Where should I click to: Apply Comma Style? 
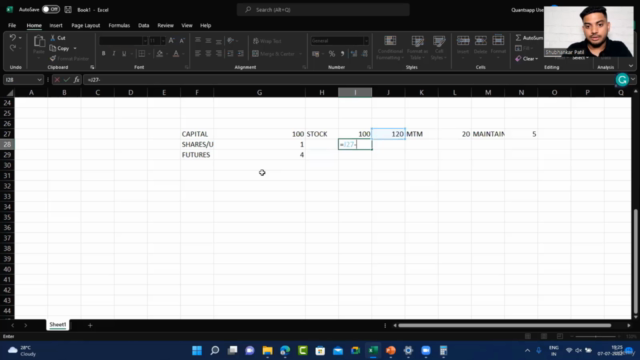(342, 53)
